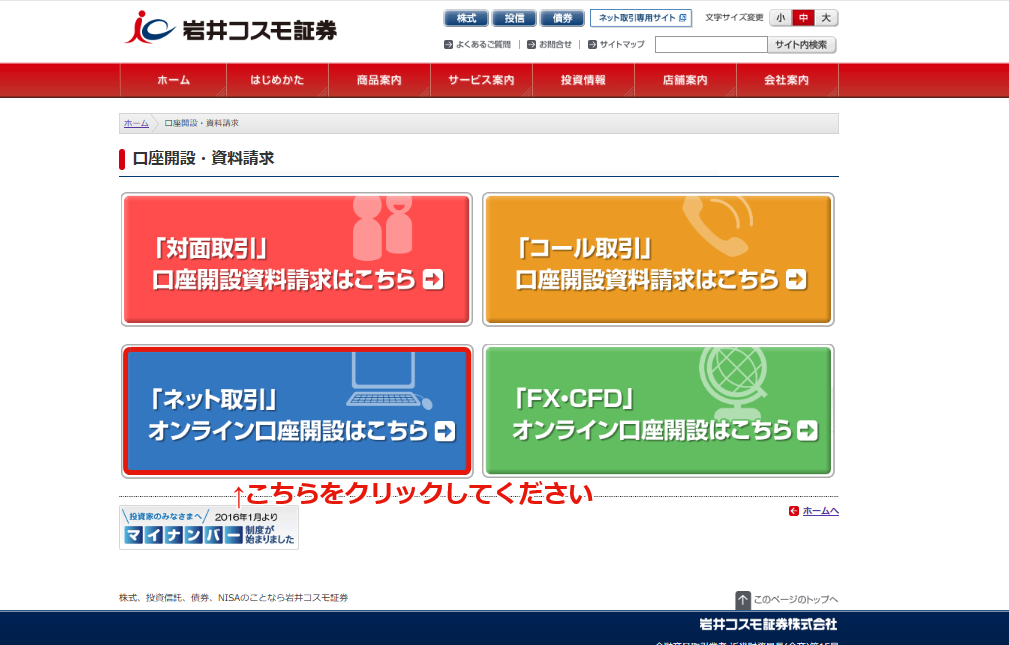Open the サービス案内 navigation tab

tap(481, 80)
